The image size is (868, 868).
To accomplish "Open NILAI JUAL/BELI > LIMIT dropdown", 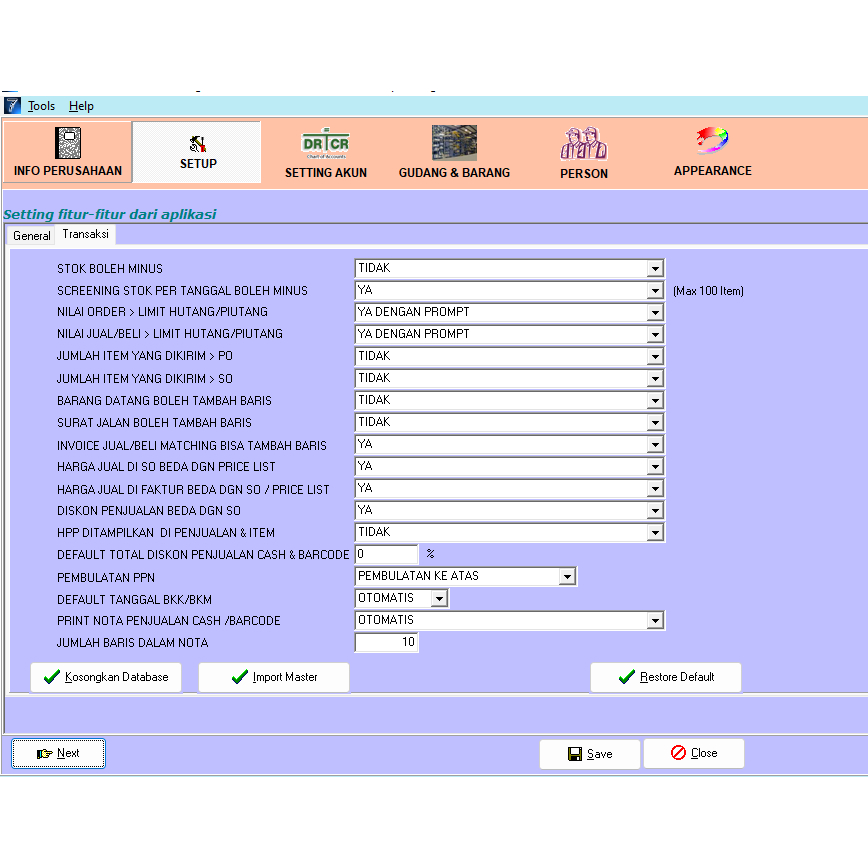I will tap(655, 334).
